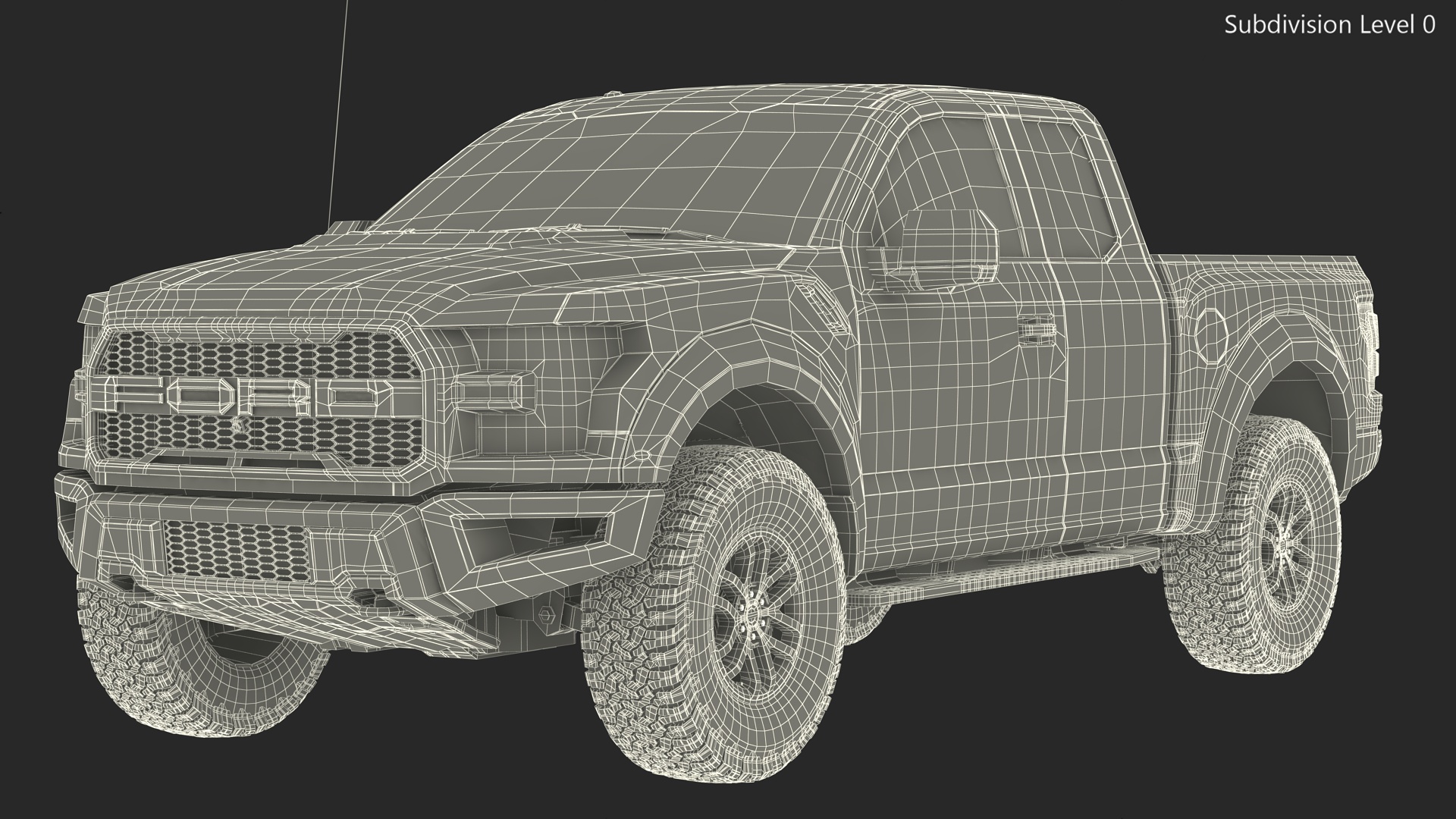
Task: Click the 'Subdivision Level 0' label
Action: (x=1329, y=25)
